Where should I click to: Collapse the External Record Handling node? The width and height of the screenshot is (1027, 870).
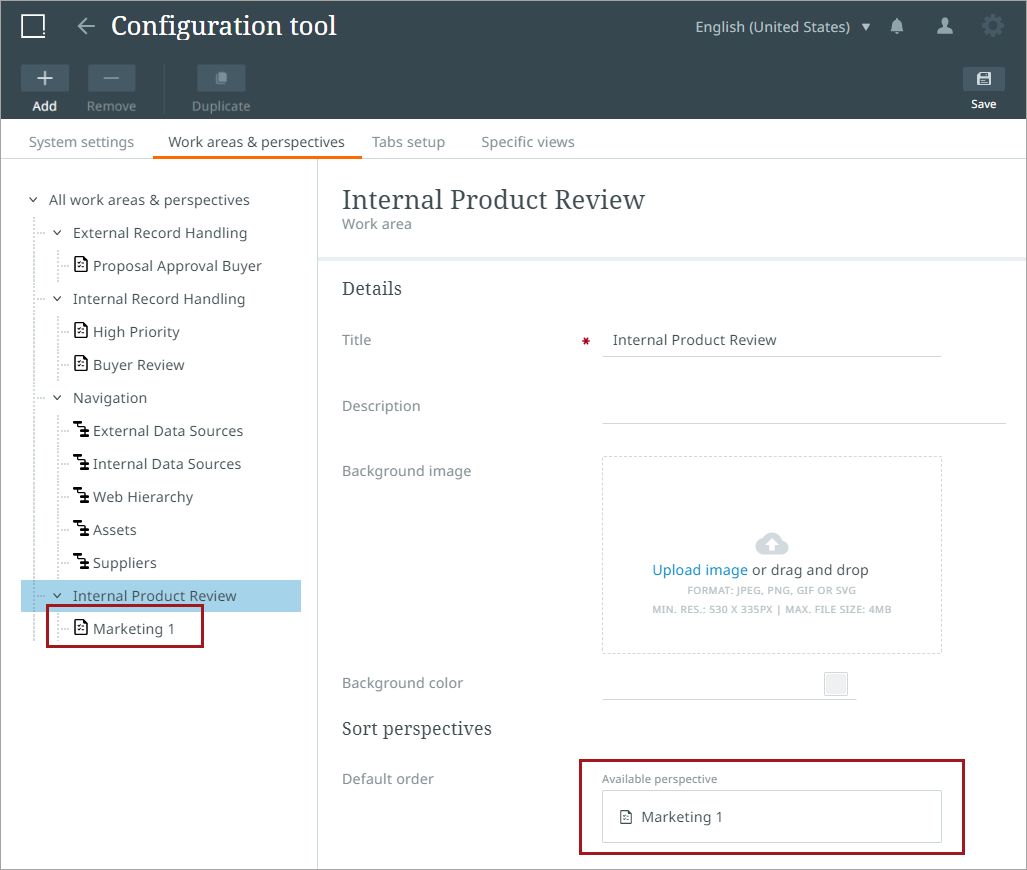point(57,233)
